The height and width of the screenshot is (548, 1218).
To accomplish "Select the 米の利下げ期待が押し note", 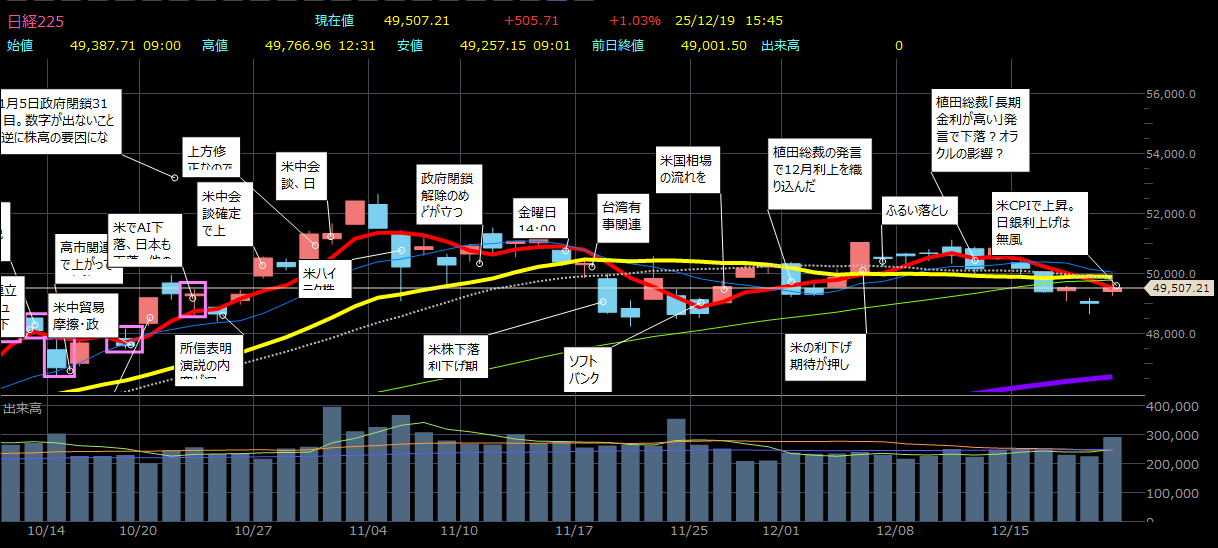I will tap(824, 355).
